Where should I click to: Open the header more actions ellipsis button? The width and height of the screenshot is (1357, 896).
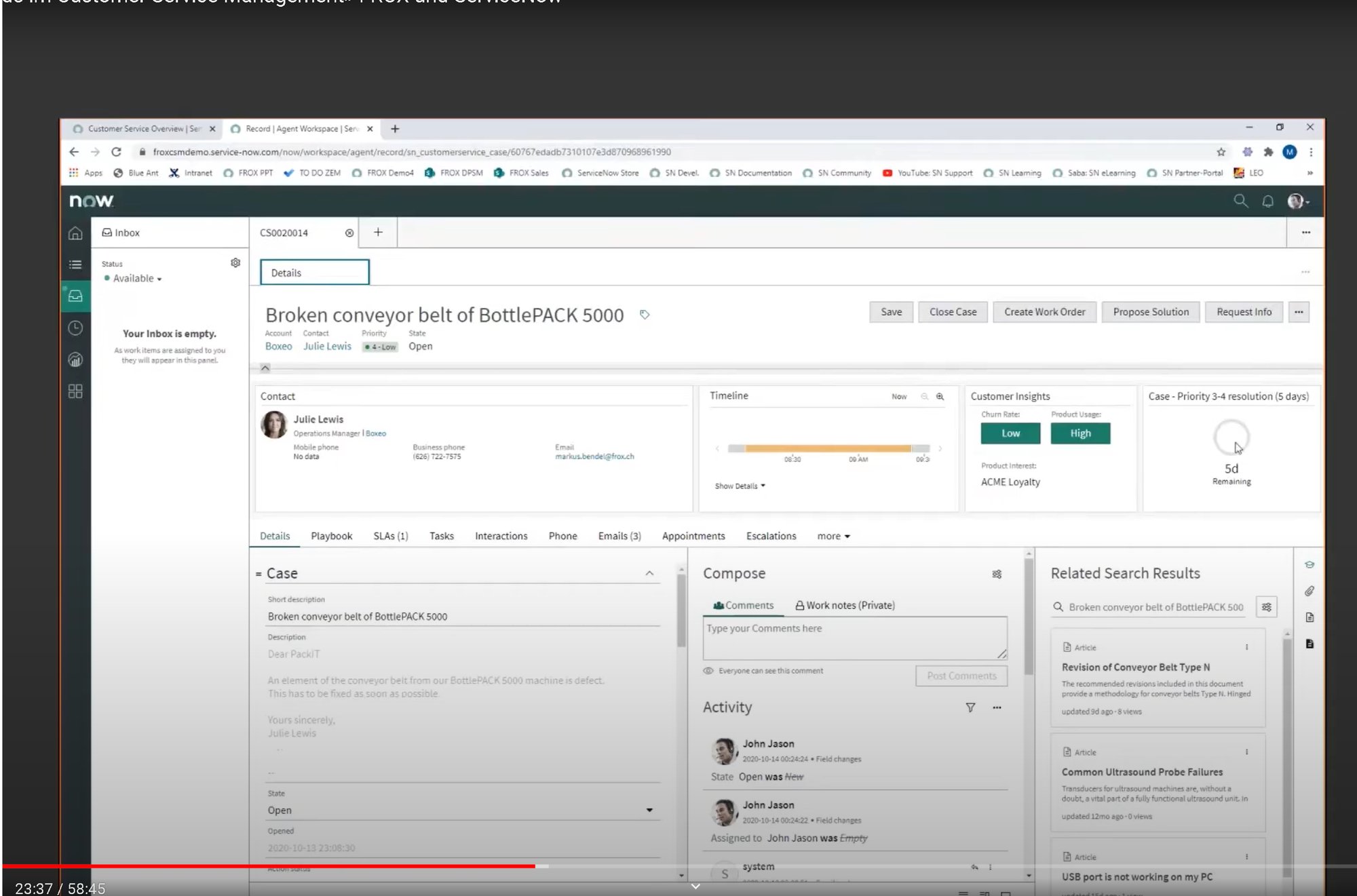(1299, 312)
